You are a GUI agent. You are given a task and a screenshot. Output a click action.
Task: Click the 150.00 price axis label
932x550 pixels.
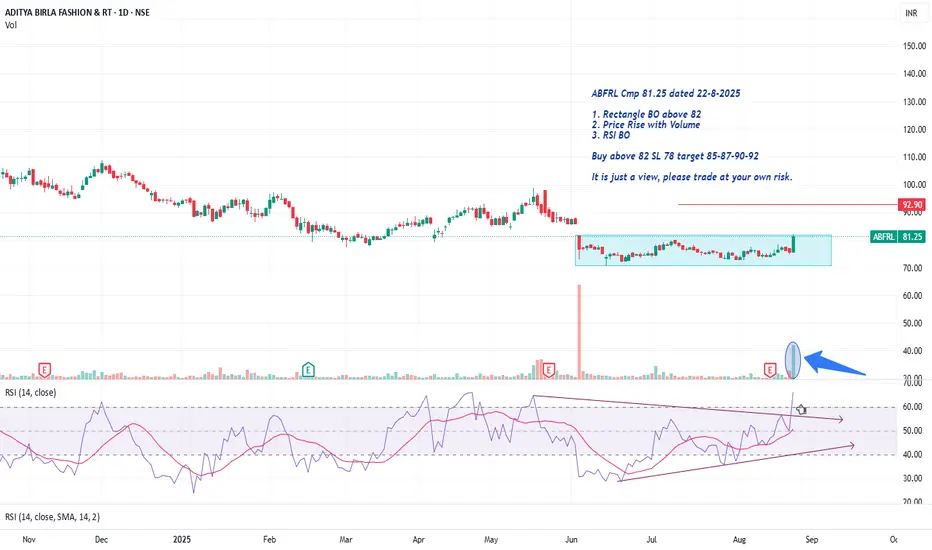914,46
